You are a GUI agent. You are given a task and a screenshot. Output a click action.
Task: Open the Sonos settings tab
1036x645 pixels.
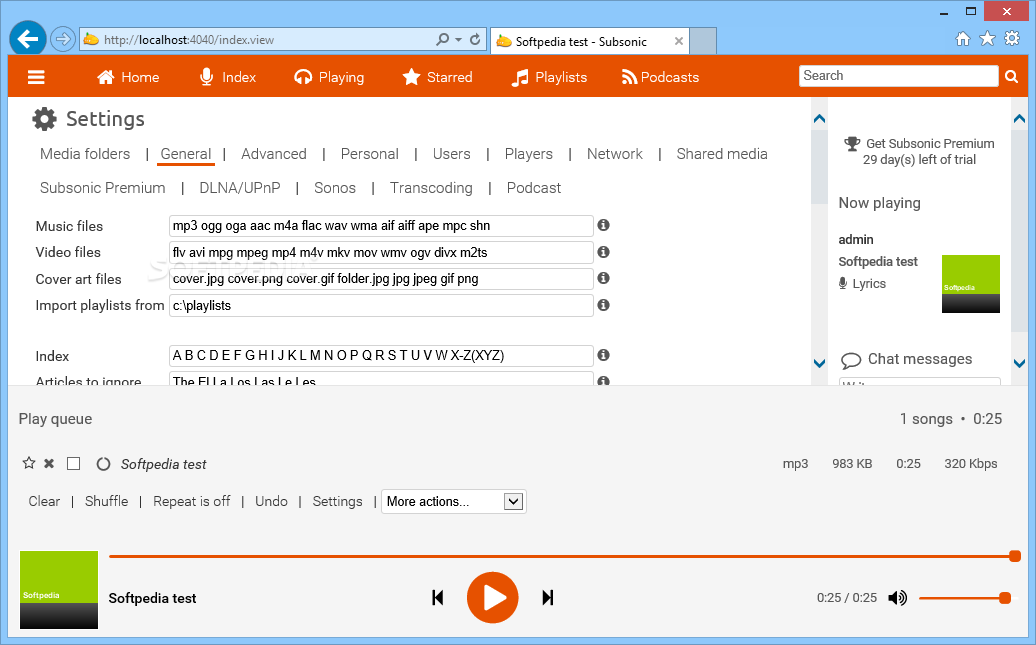pos(335,188)
